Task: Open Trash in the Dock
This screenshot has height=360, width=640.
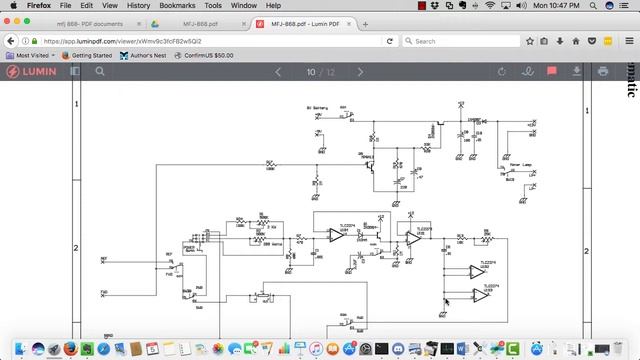Action: [618, 349]
